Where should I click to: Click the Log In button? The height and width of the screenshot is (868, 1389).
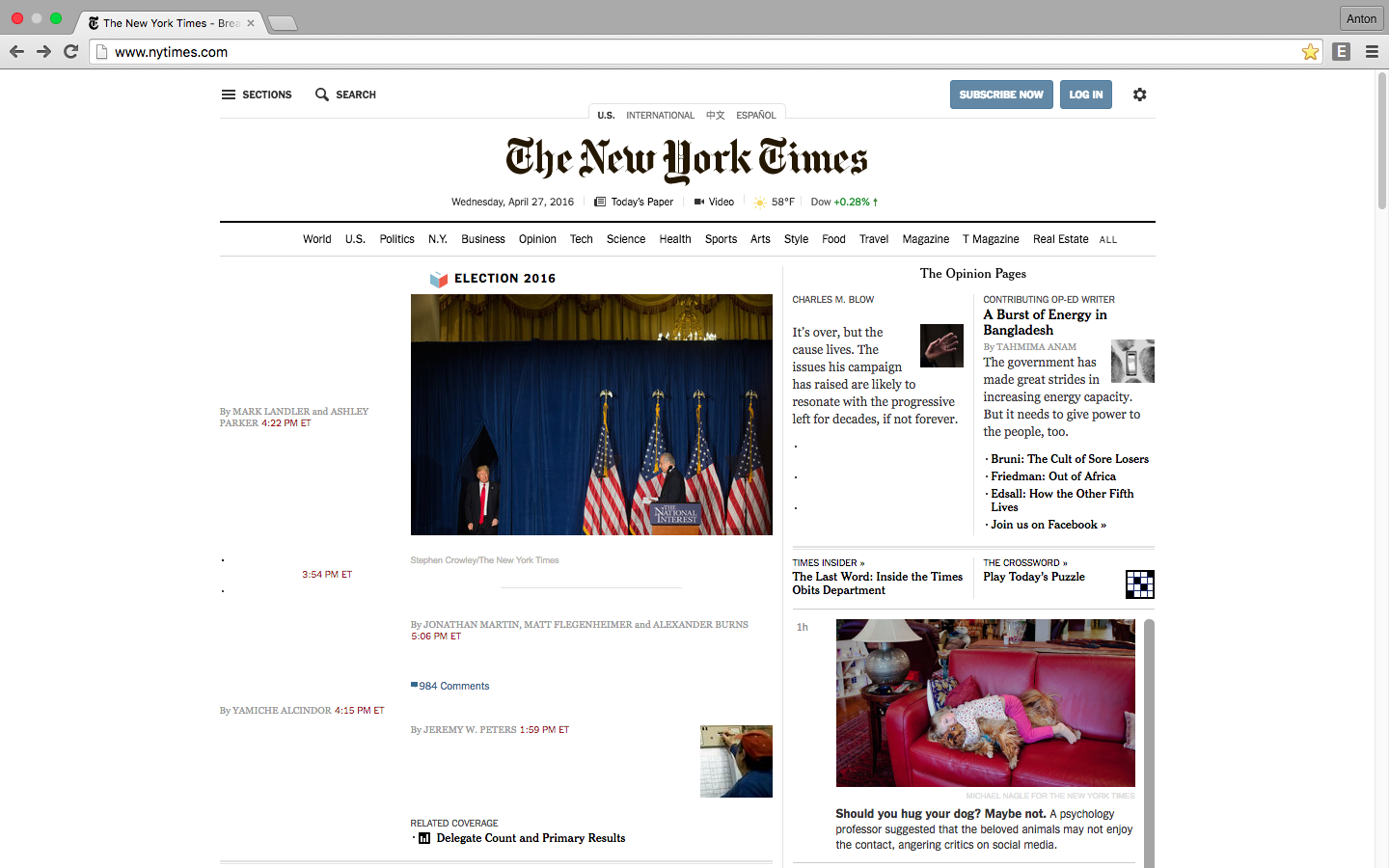click(1086, 95)
